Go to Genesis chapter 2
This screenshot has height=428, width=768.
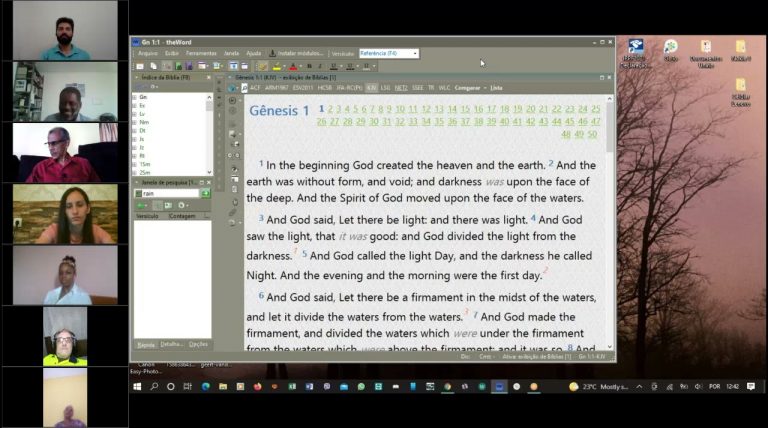click(331, 109)
